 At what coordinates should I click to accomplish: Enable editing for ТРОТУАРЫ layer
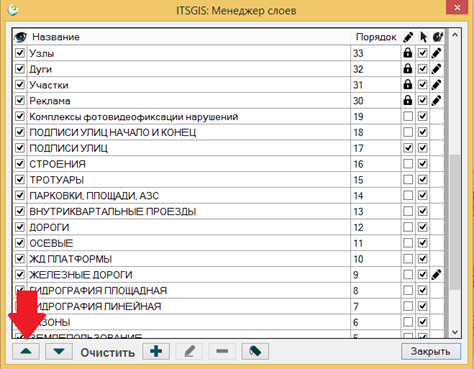(x=408, y=180)
